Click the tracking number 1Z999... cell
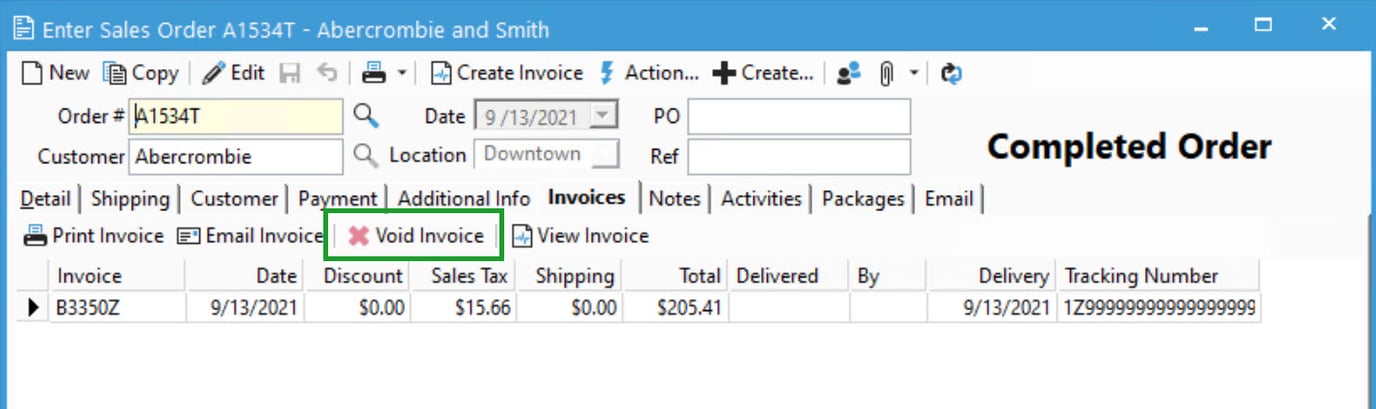 click(x=1158, y=308)
